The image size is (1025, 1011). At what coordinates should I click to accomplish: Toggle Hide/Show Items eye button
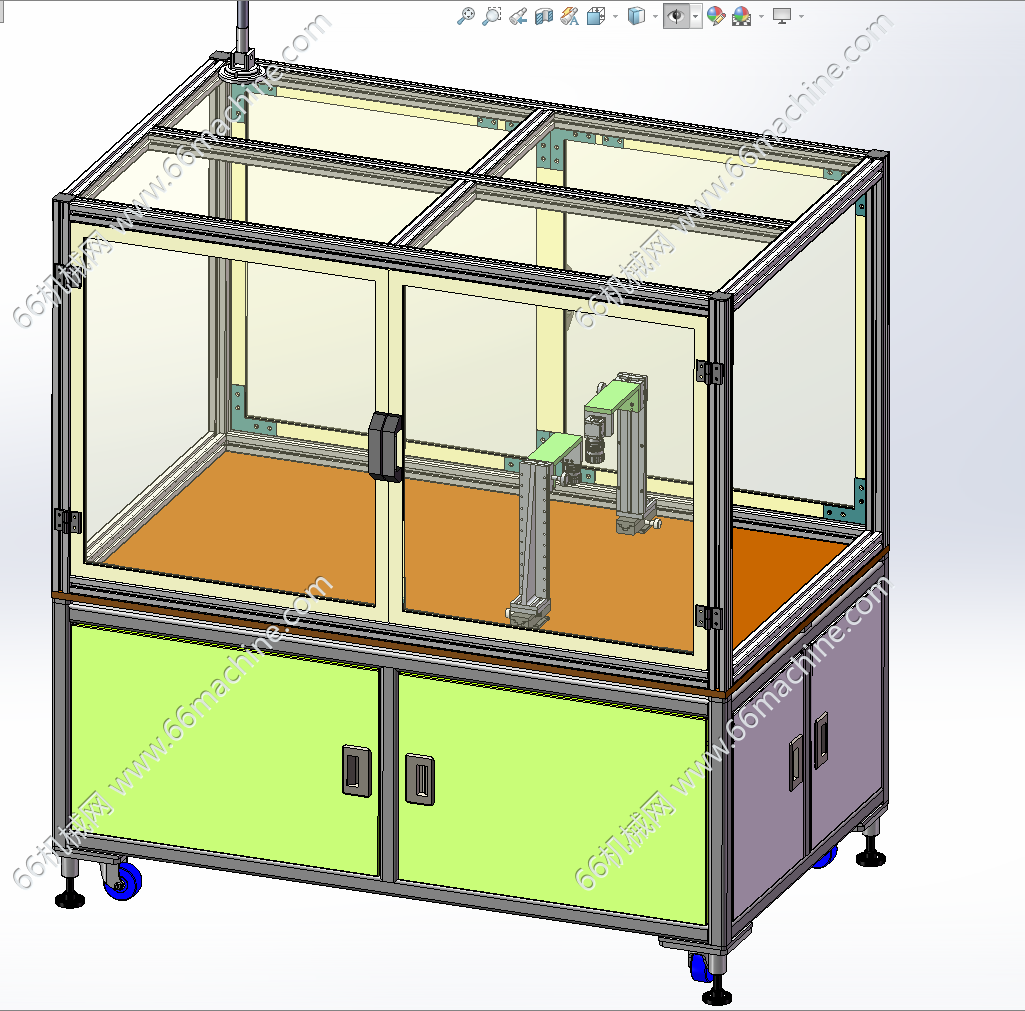pyautogui.click(x=675, y=16)
